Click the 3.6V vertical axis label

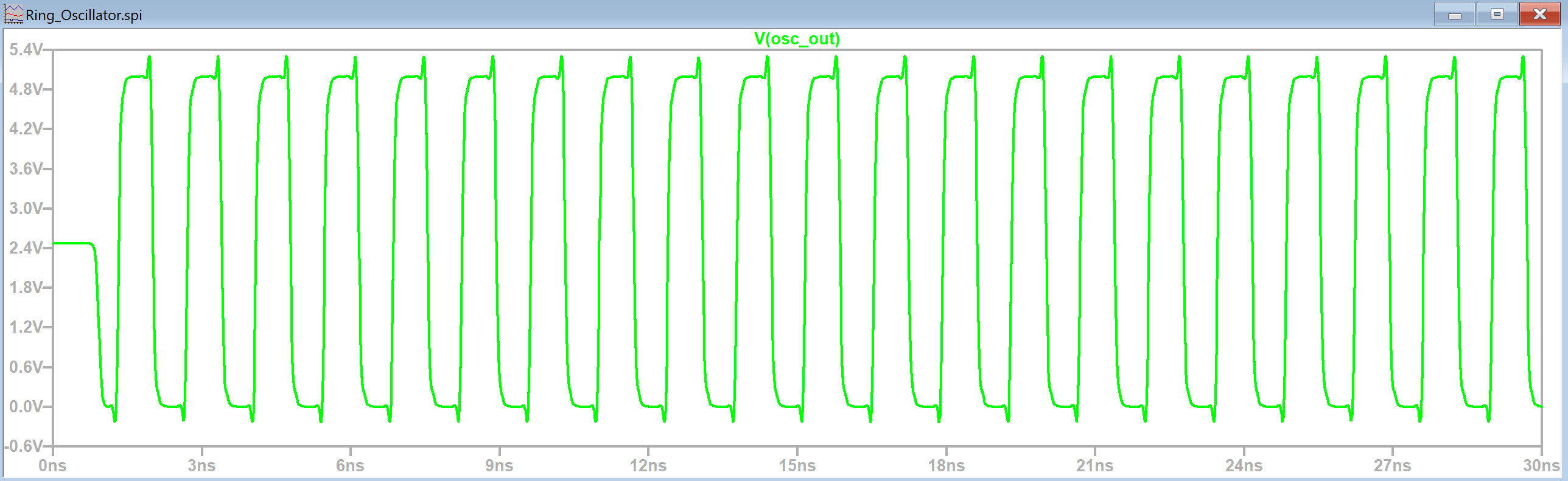tap(26, 169)
